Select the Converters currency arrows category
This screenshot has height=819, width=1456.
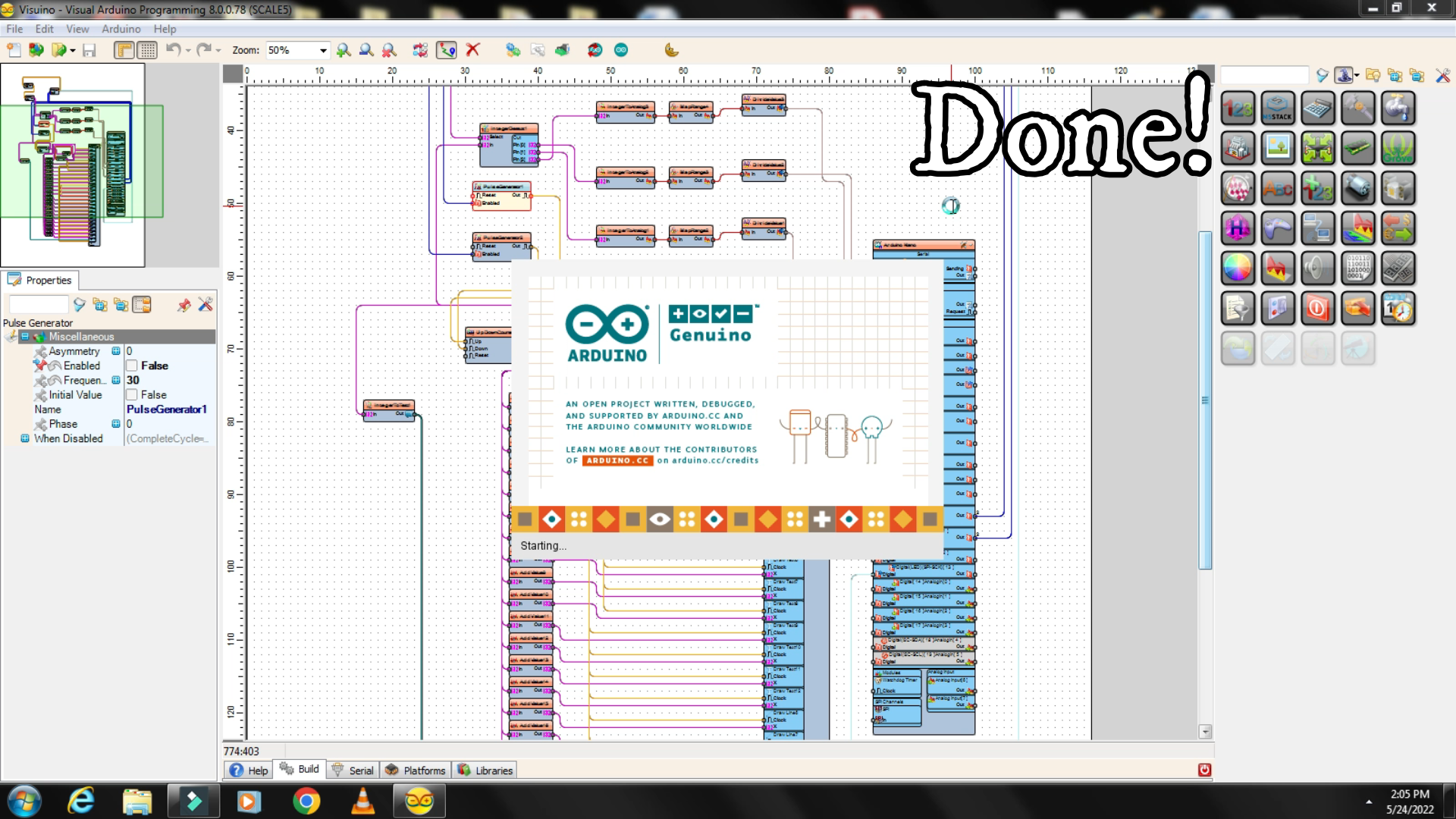pos(1398,229)
